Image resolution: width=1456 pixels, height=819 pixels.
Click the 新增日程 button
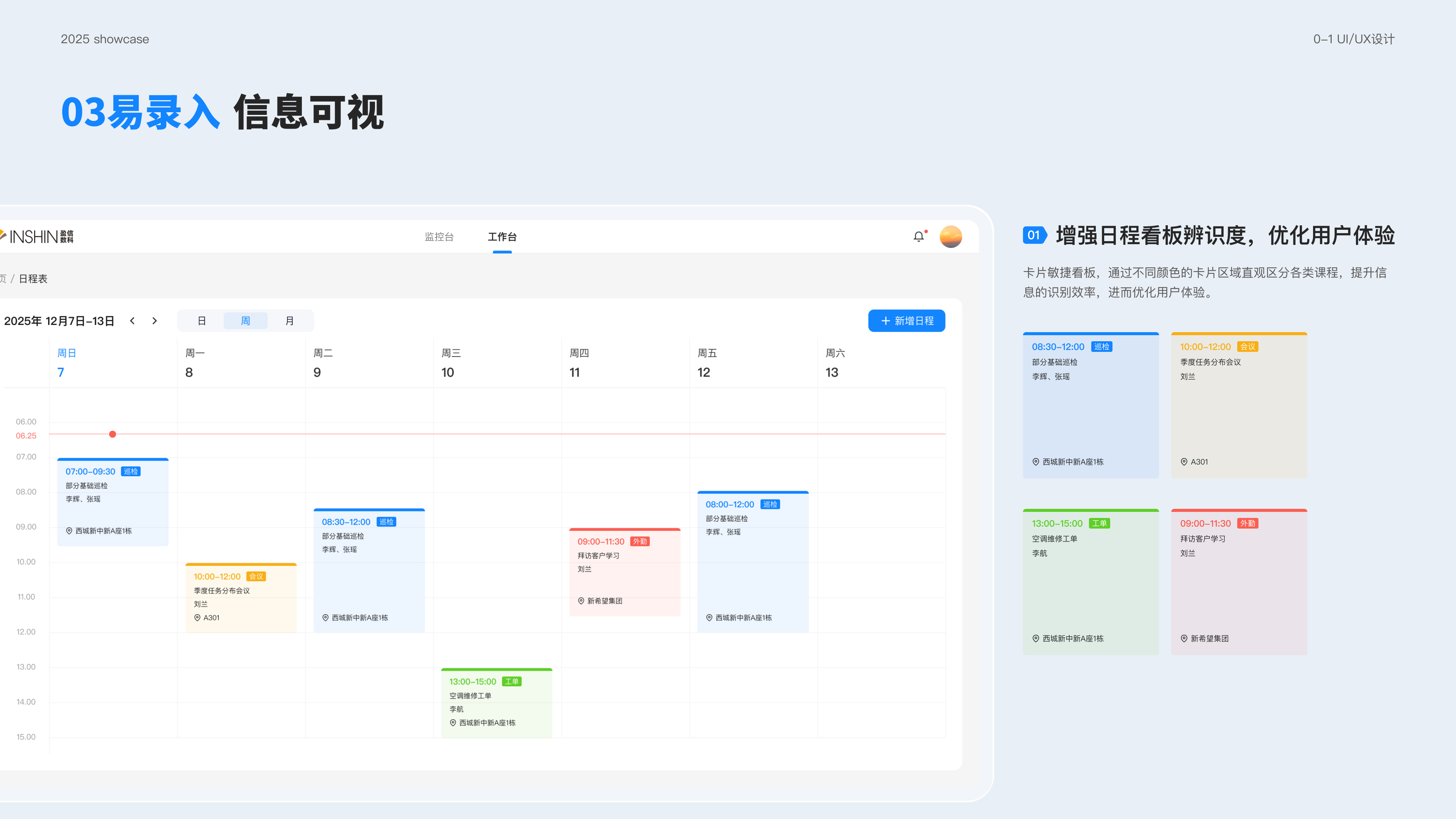tap(906, 320)
